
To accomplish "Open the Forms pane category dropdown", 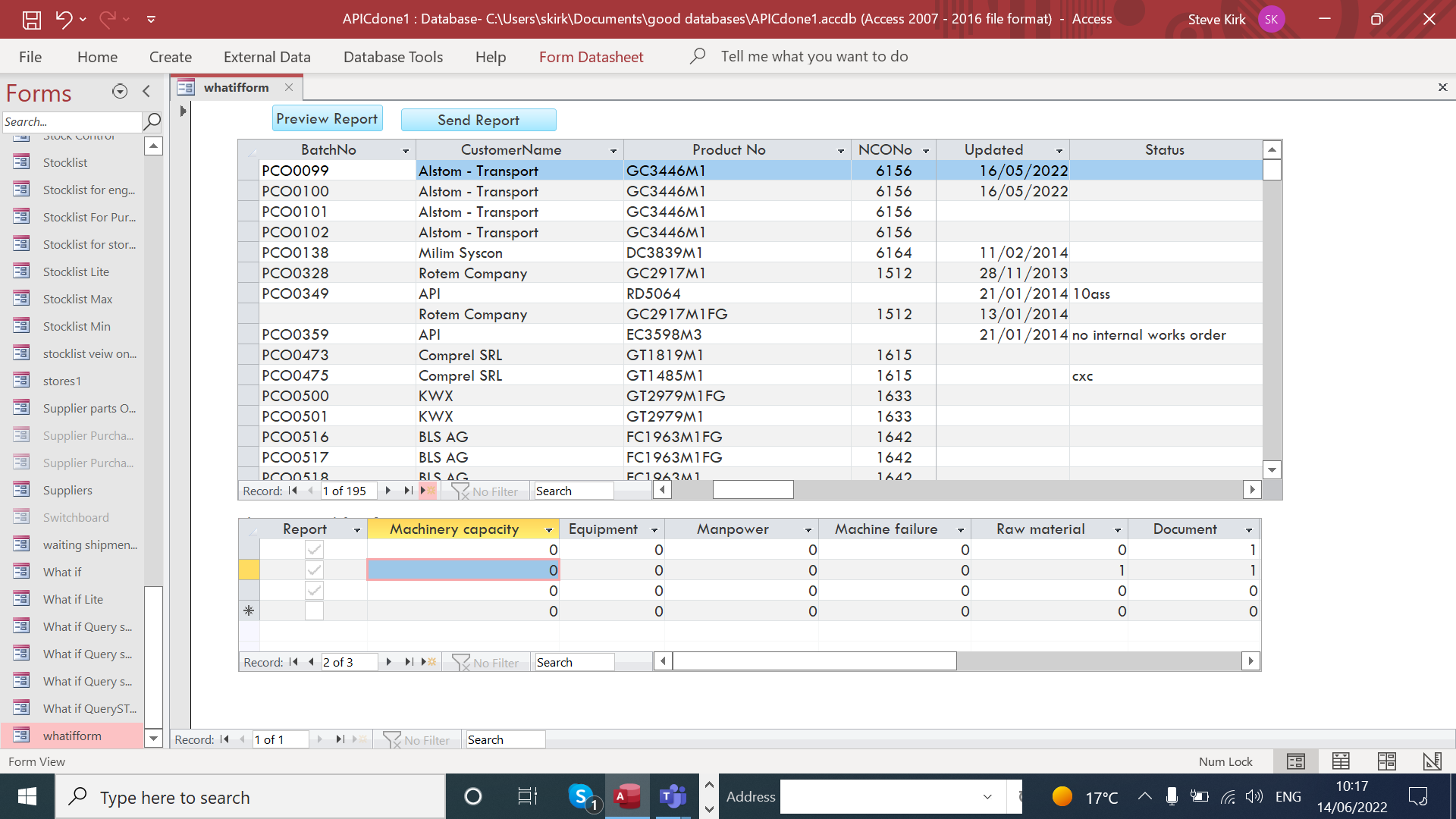I will click(x=119, y=92).
